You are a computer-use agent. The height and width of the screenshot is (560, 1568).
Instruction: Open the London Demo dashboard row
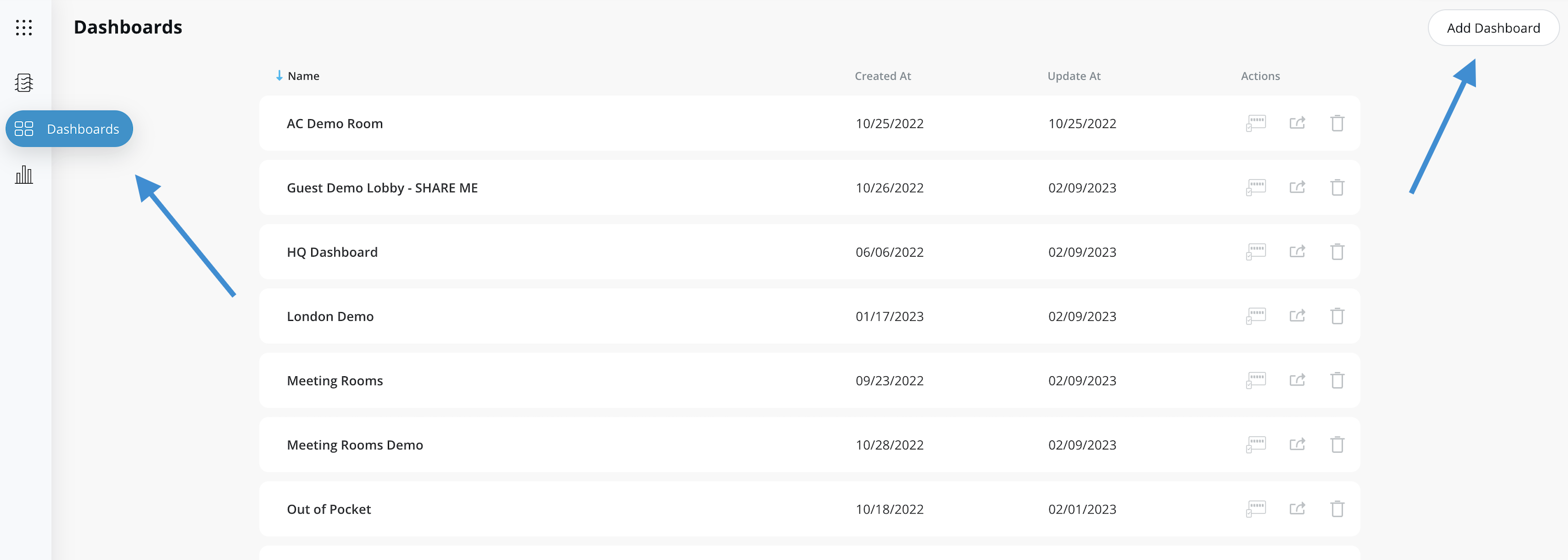tap(330, 316)
